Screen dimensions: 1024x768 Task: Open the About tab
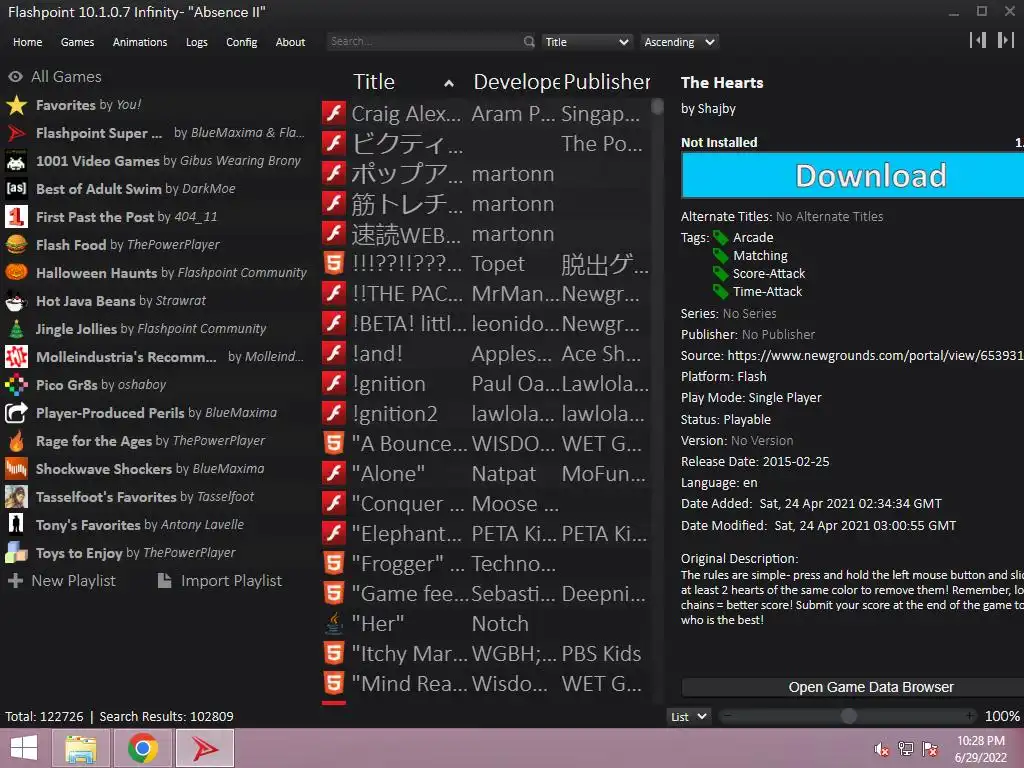point(290,42)
